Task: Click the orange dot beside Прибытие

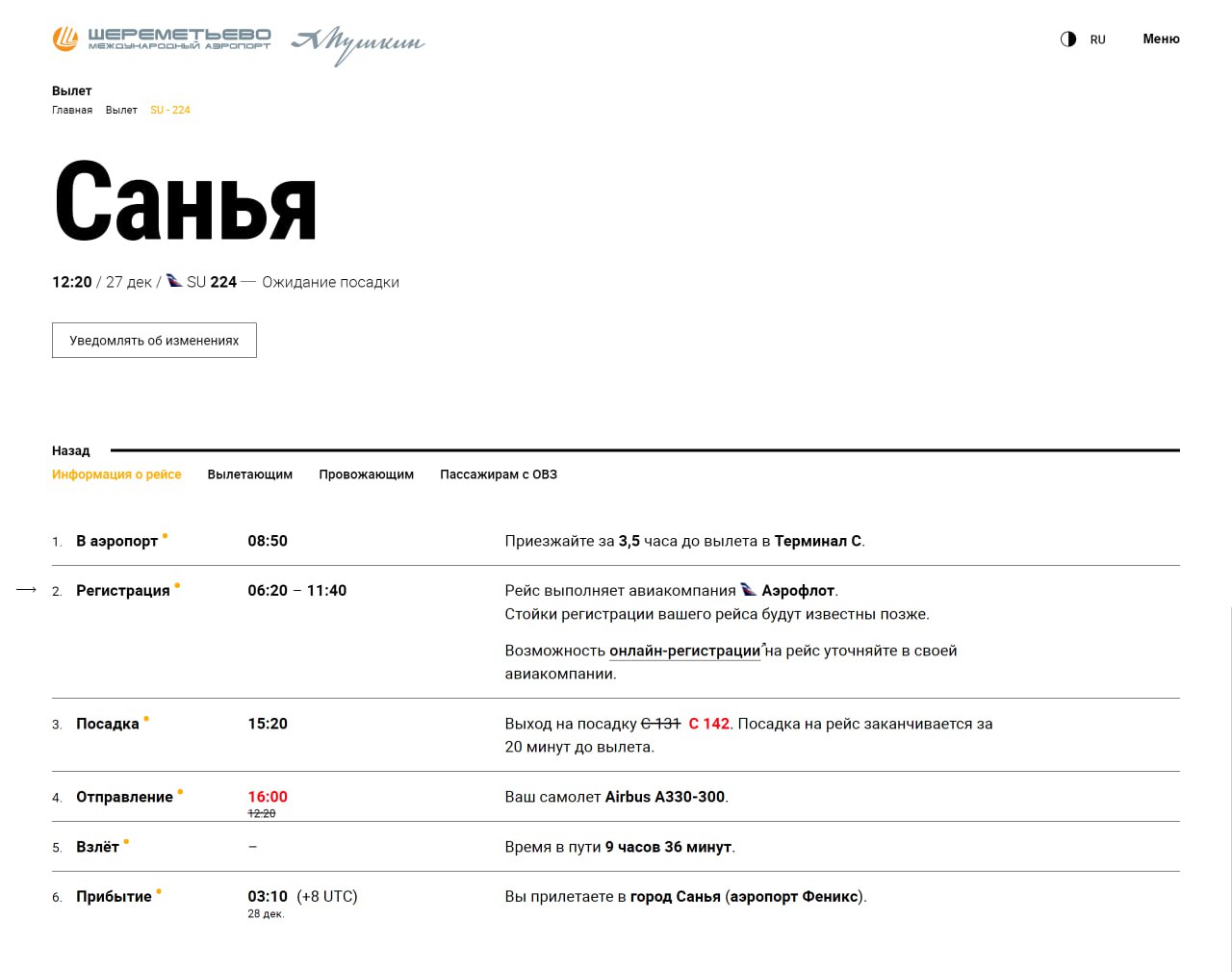Action: 159,891
